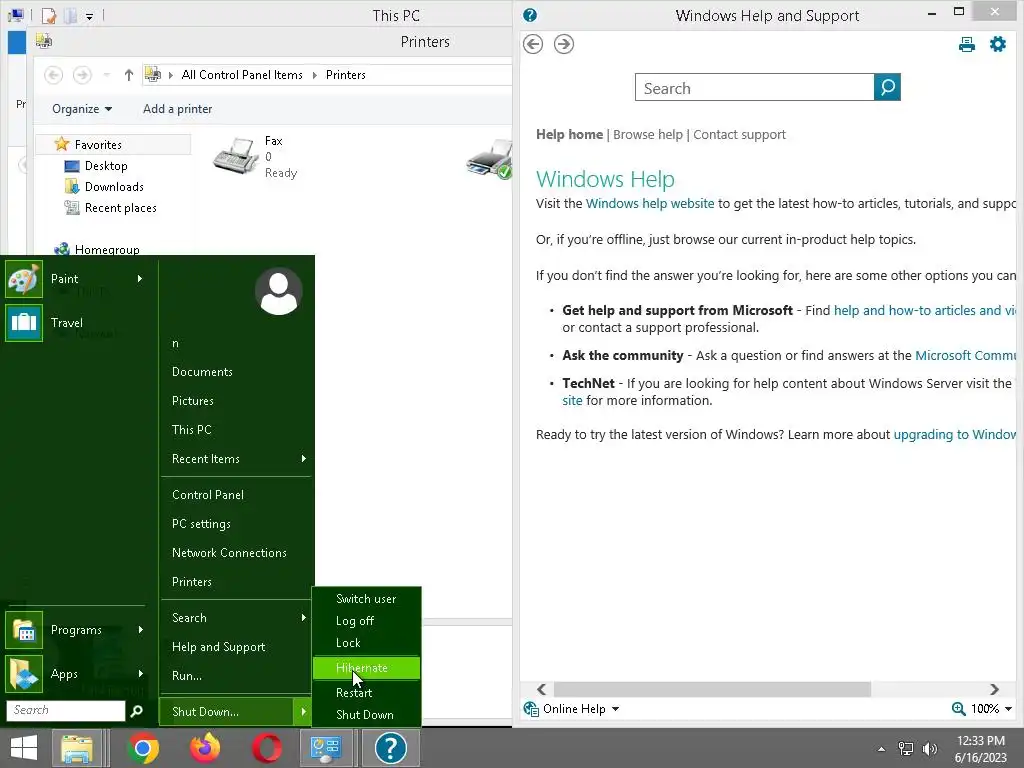Open the Windows help website link
1024x768 pixels.
[x=650, y=204]
